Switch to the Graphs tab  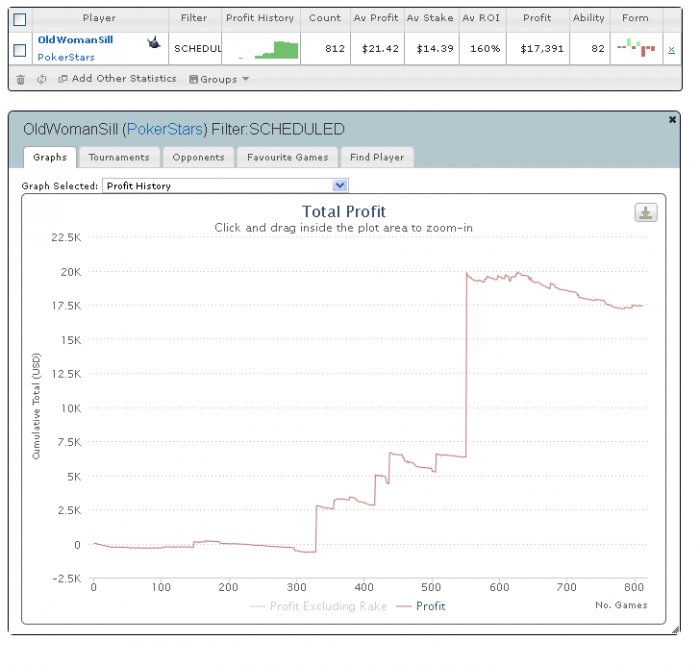click(x=50, y=160)
